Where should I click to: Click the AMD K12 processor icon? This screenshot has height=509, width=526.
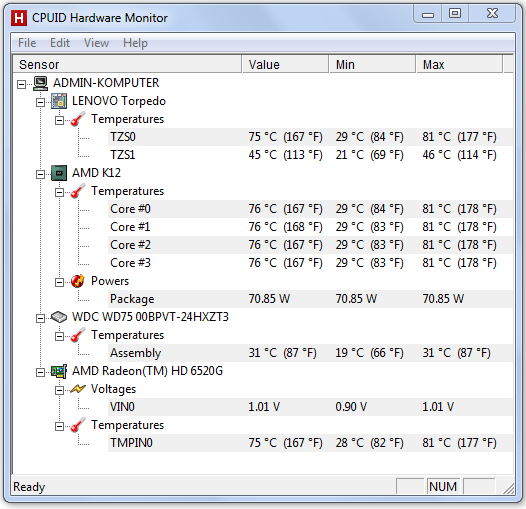point(59,173)
